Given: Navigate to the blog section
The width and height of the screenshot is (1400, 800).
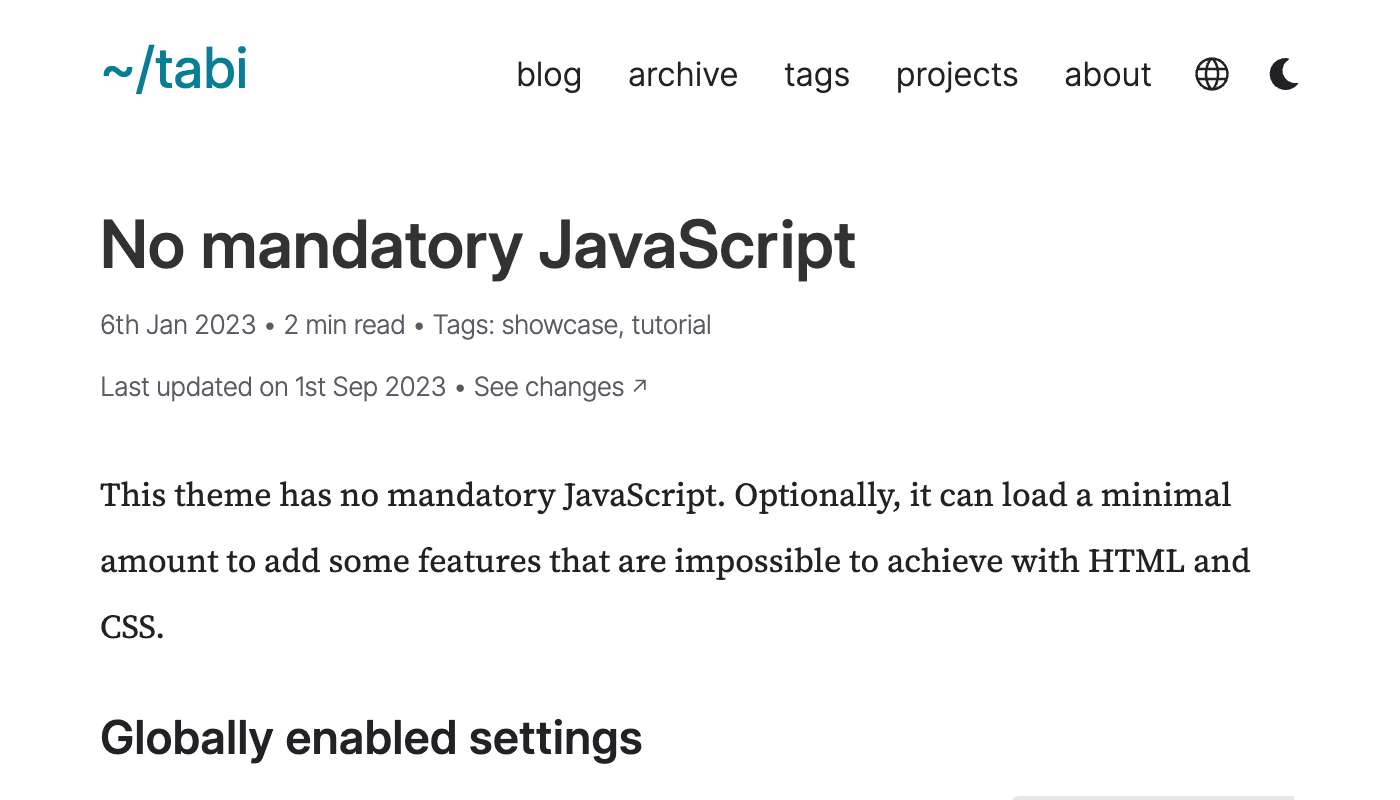Looking at the screenshot, I should coord(549,75).
